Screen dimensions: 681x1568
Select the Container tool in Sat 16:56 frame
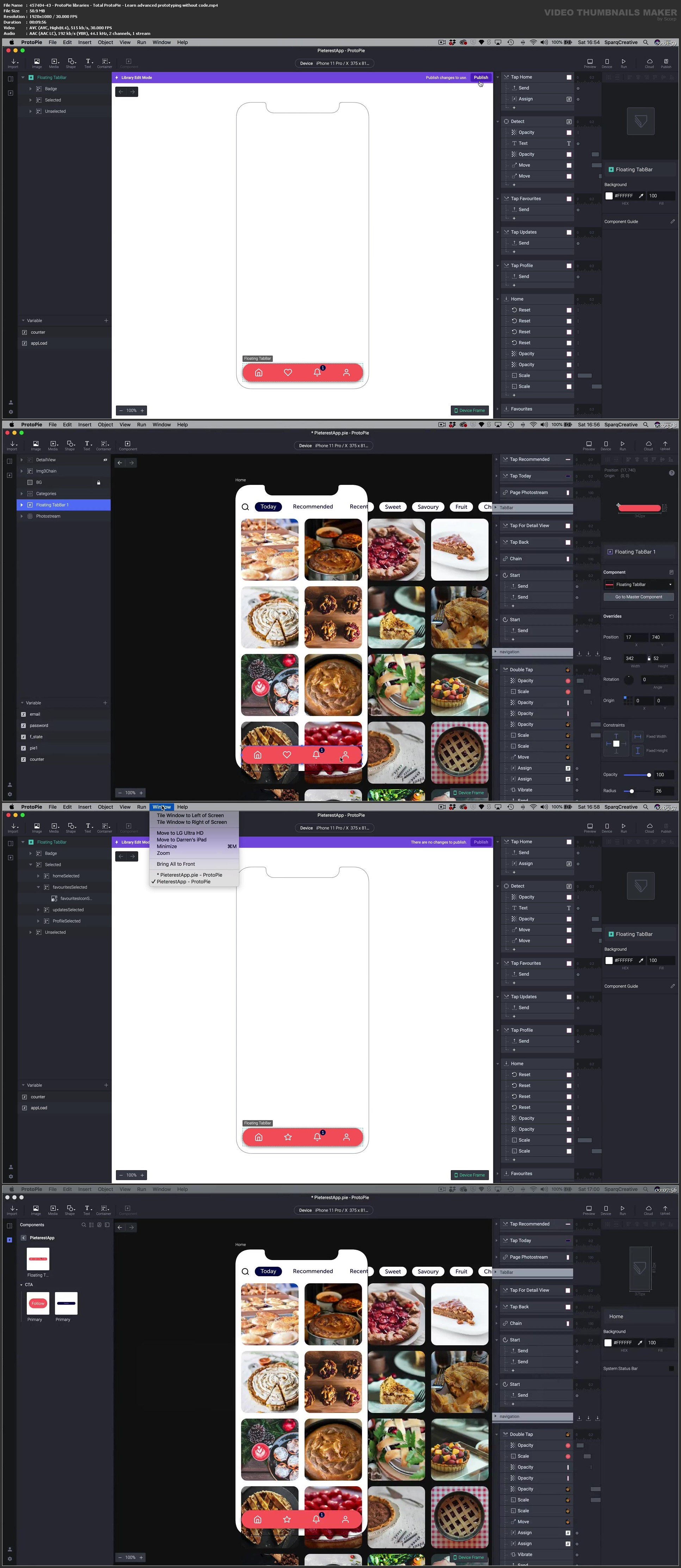pos(104,445)
